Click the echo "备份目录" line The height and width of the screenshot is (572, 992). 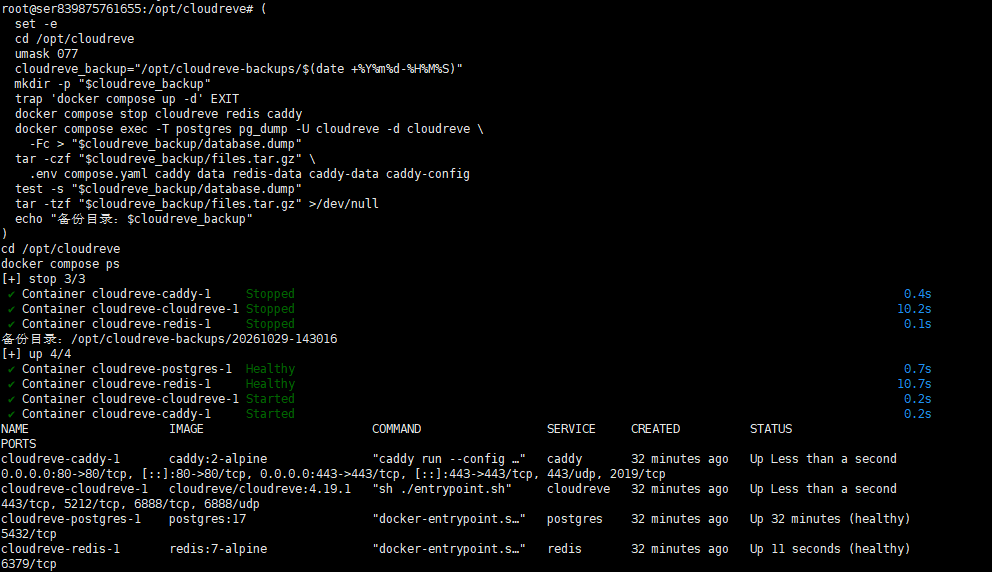click(134, 219)
